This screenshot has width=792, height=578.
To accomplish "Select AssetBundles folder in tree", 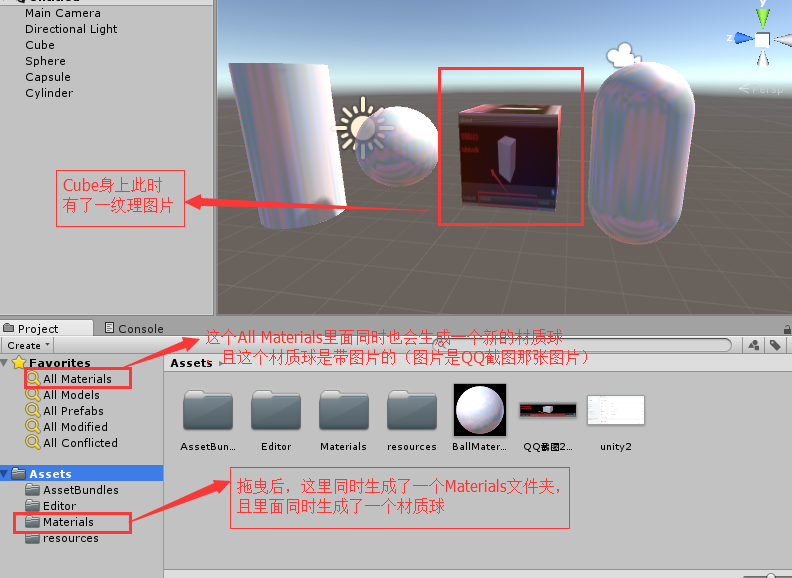I will click(x=81, y=490).
